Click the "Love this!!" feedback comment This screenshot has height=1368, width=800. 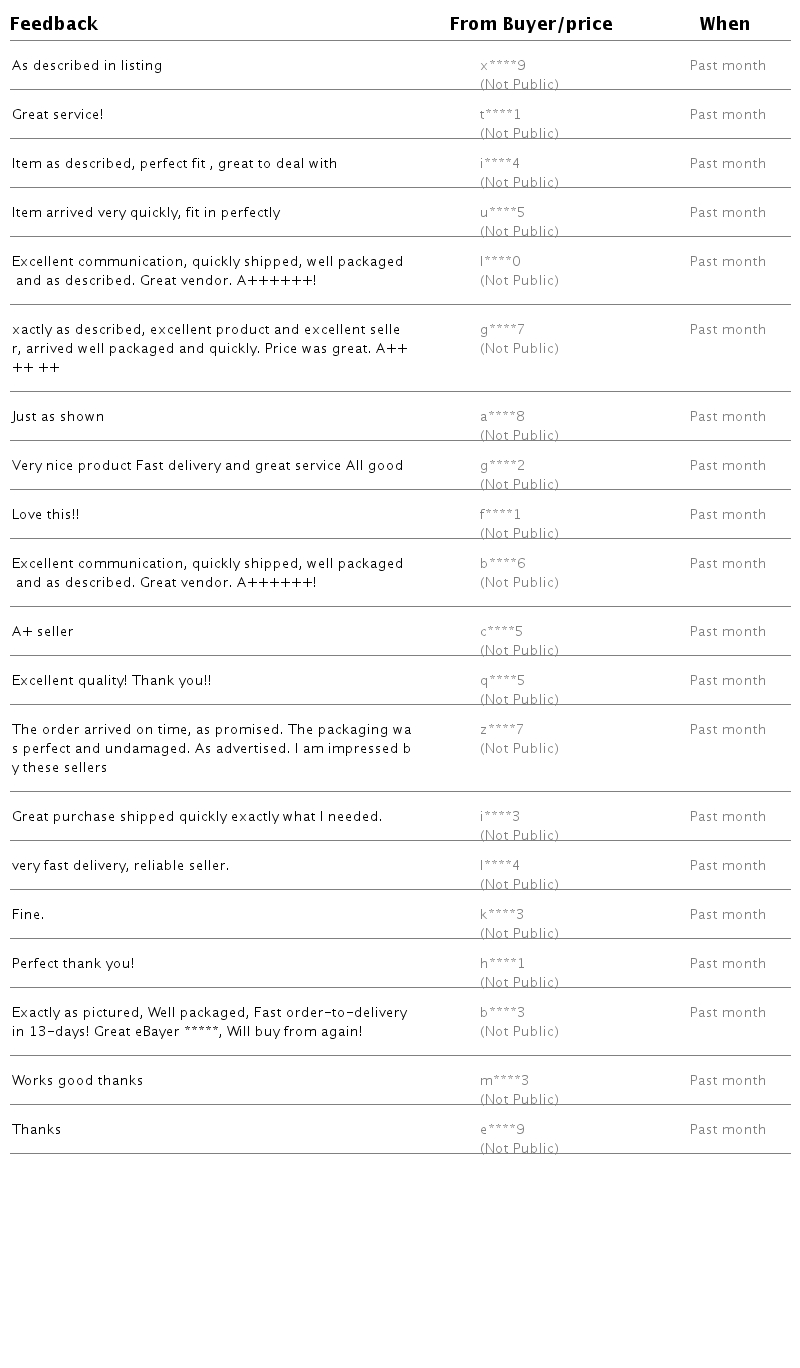(x=46, y=515)
